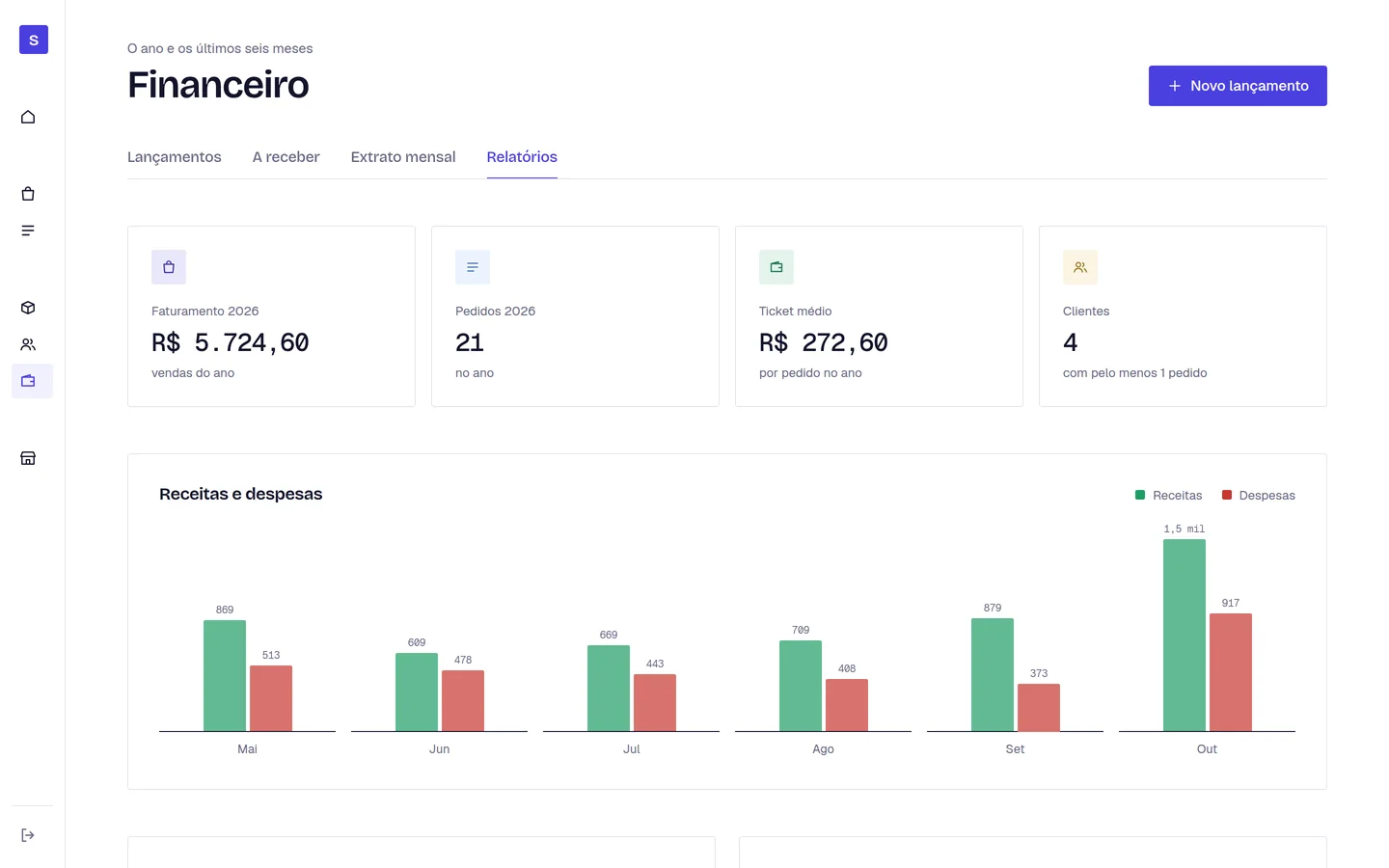Click the Financeiro page title

point(218,85)
